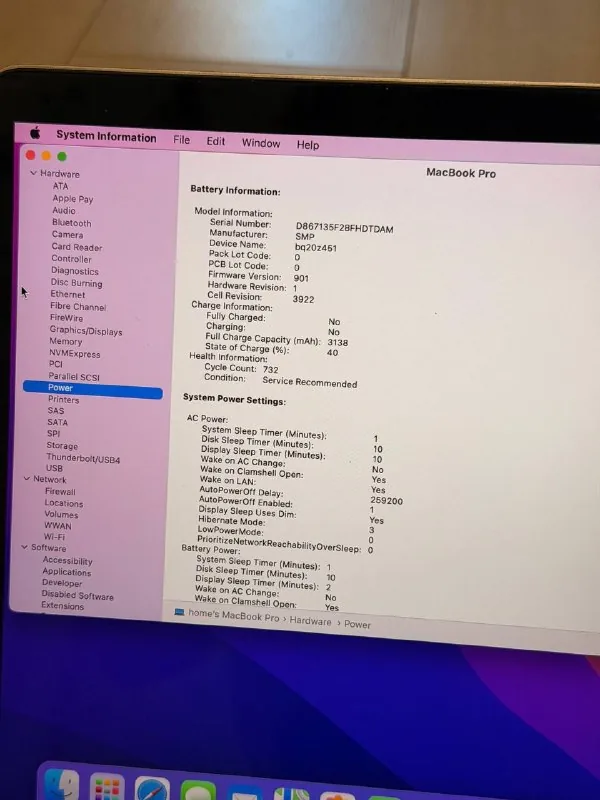Select Bluetooth in the sidebar
The height and width of the screenshot is (800, 600).
point(71,223)
